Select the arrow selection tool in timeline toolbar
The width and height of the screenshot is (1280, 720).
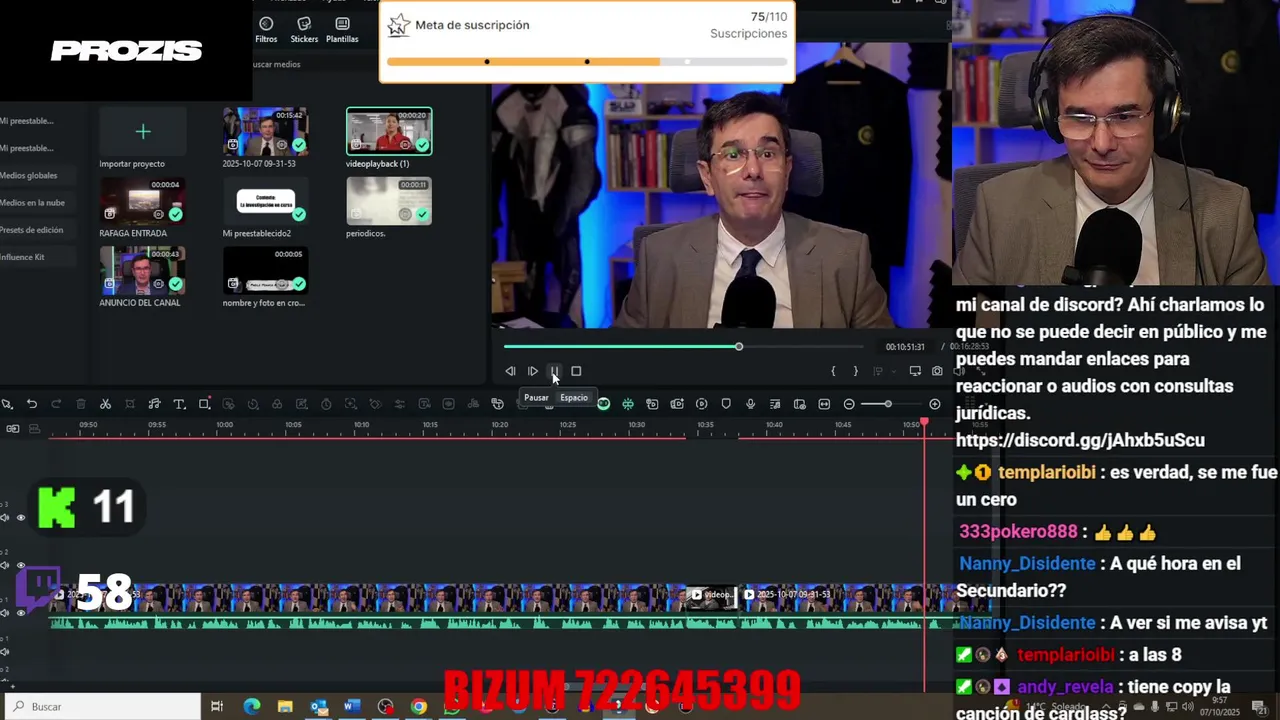(7, 404)
